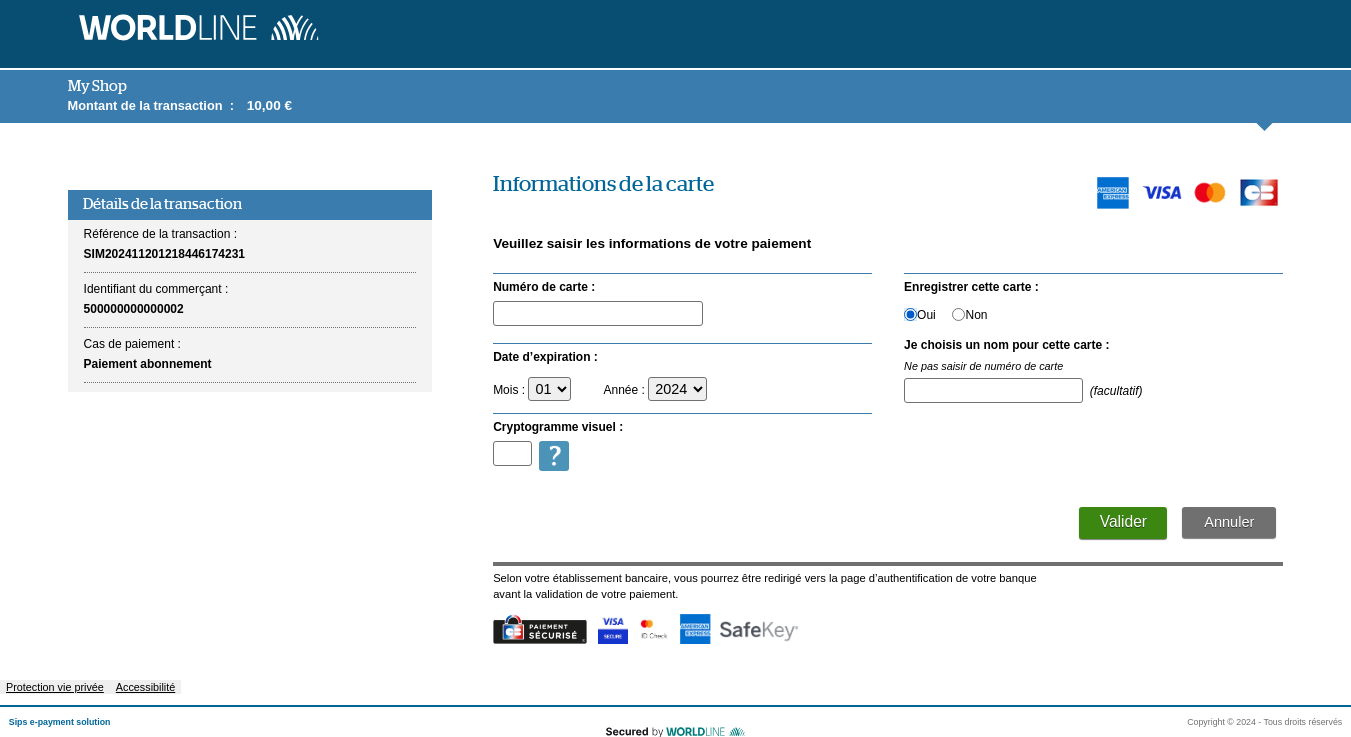
Task: Open the Accessibilité link
Action: tap(145, 687)
